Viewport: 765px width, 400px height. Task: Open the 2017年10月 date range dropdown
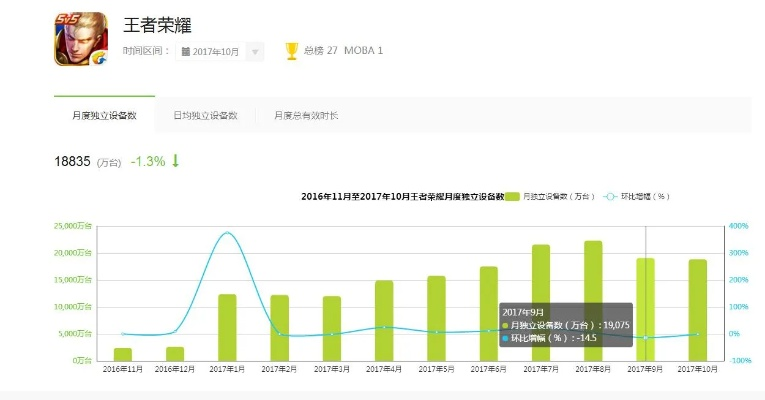220,52
